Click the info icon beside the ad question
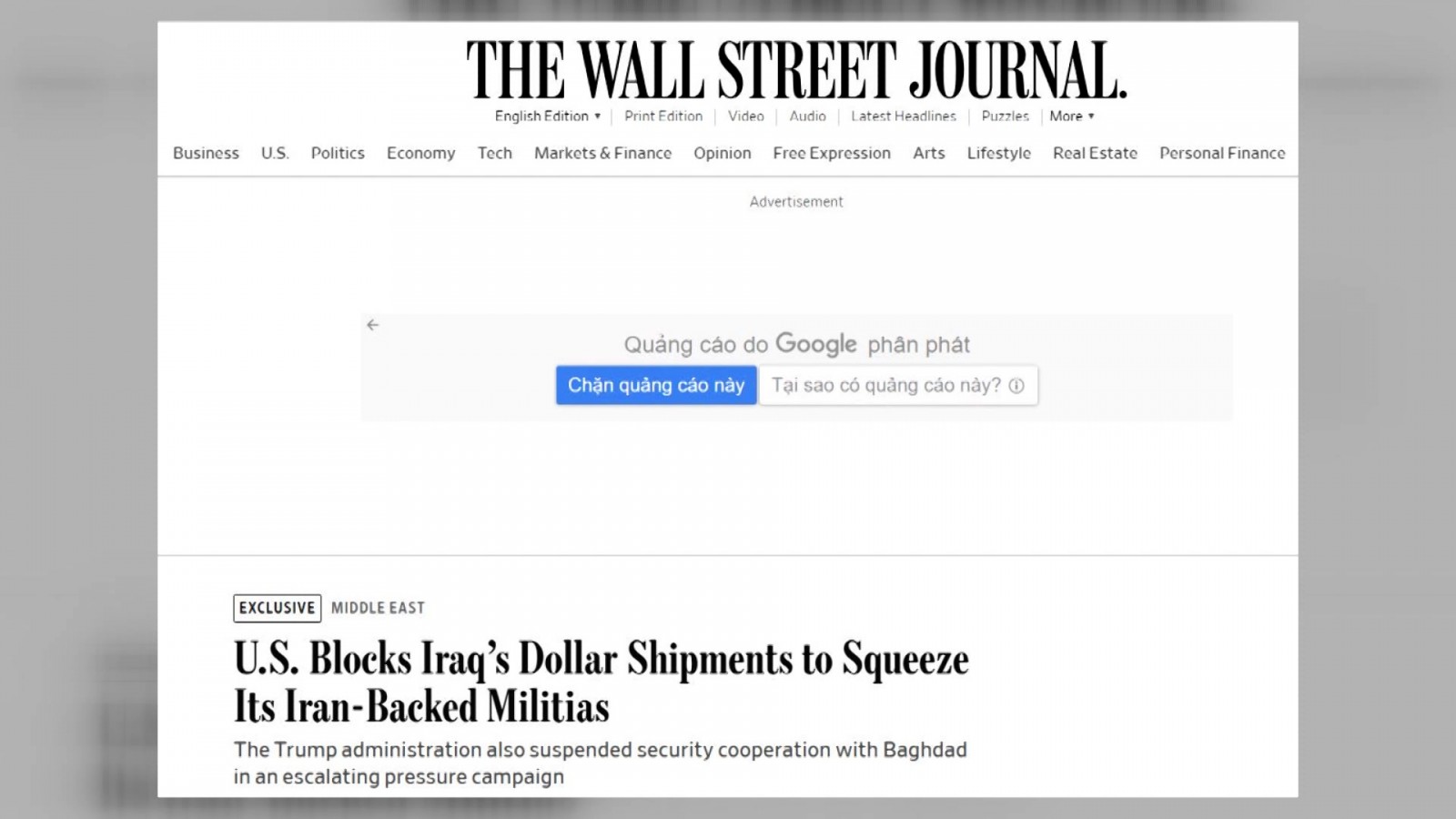1456x819 pixels. coord(1016,386)
